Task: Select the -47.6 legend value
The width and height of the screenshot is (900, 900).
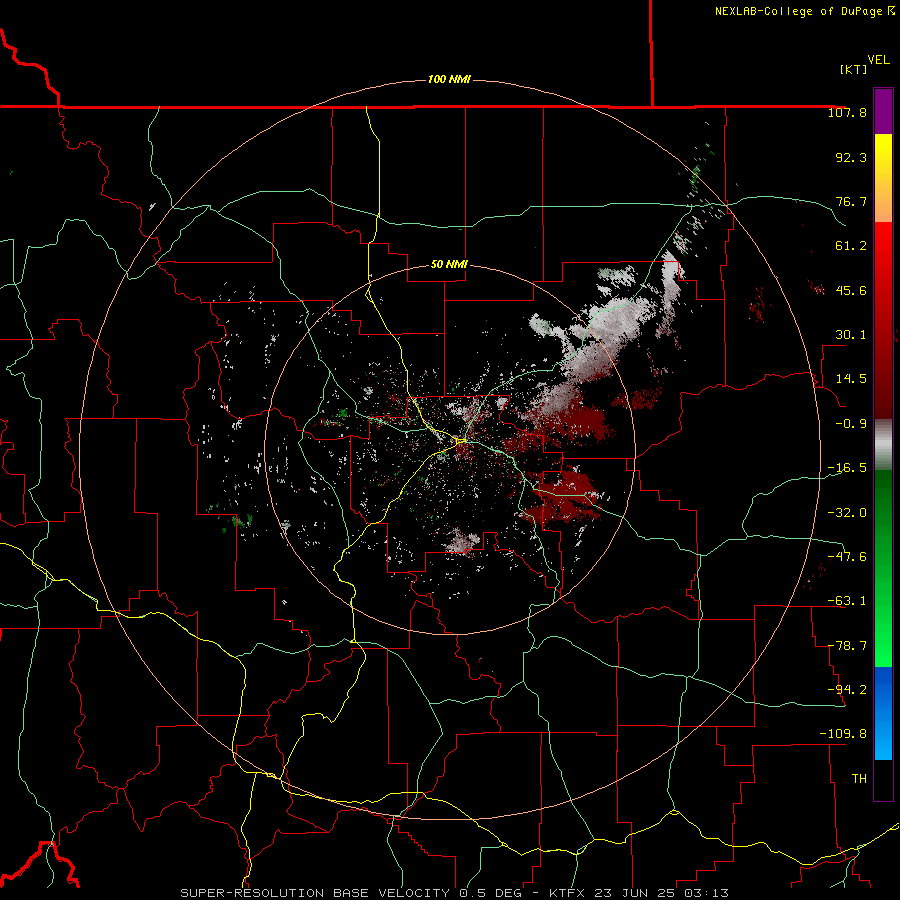Action: (x=847, y=557)
